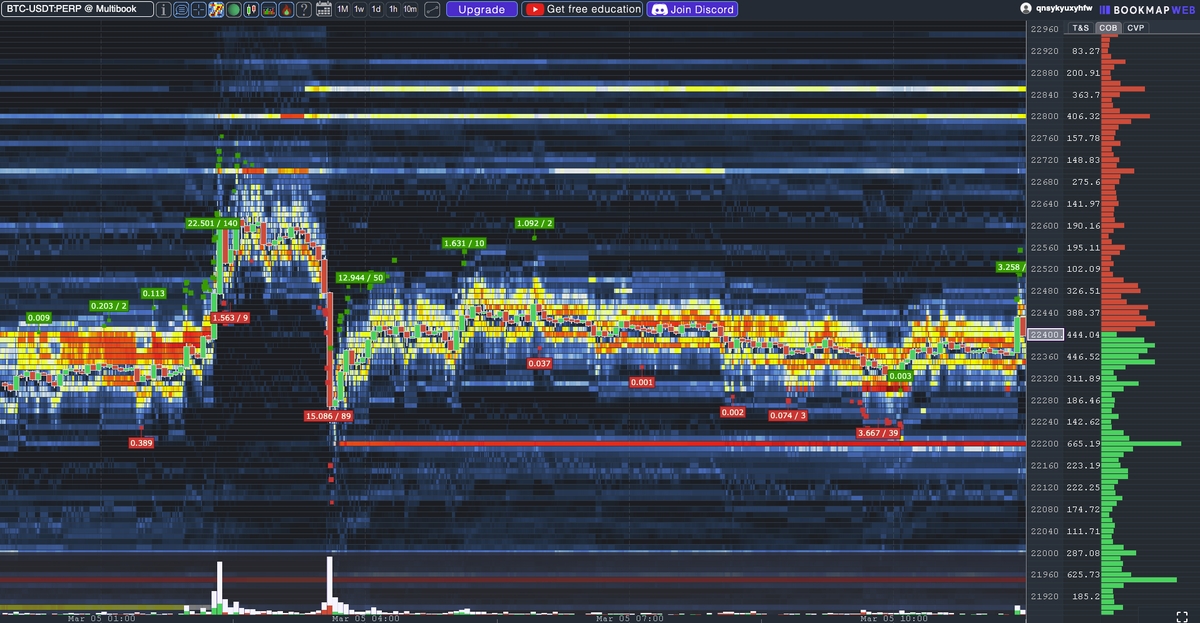The image size is (1200, 623).
Task: Click the 22800 price level on axis
Action: pos(1046,116)
